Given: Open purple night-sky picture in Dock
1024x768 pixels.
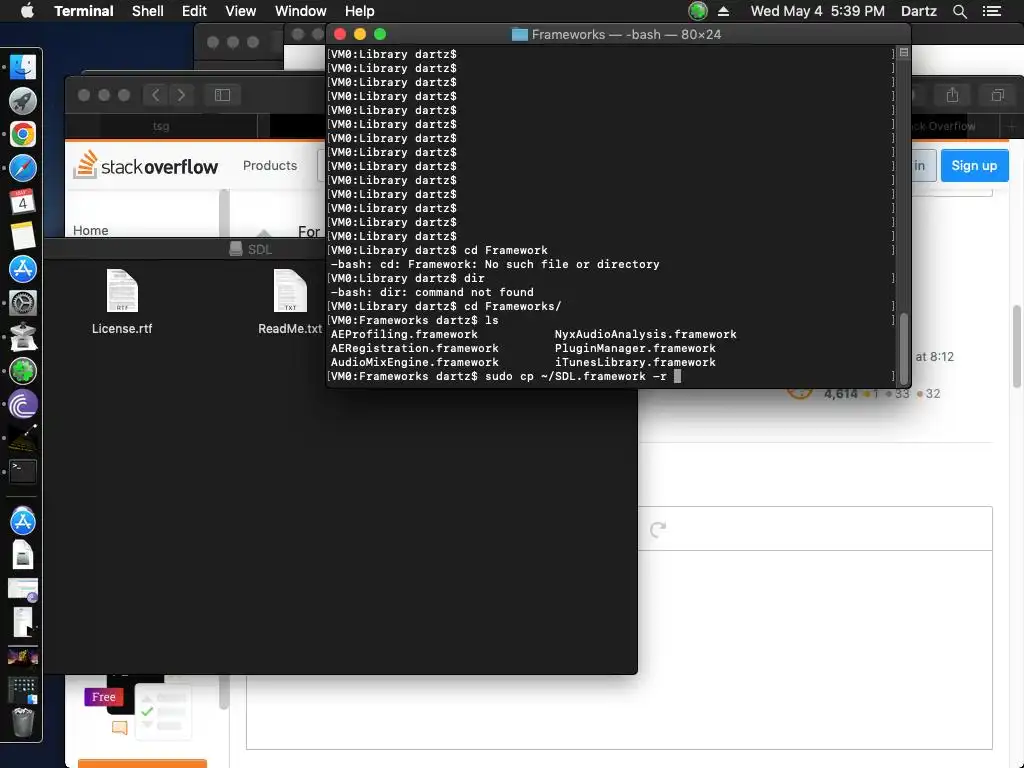Looking at the screenshot, I should (23, 656).
